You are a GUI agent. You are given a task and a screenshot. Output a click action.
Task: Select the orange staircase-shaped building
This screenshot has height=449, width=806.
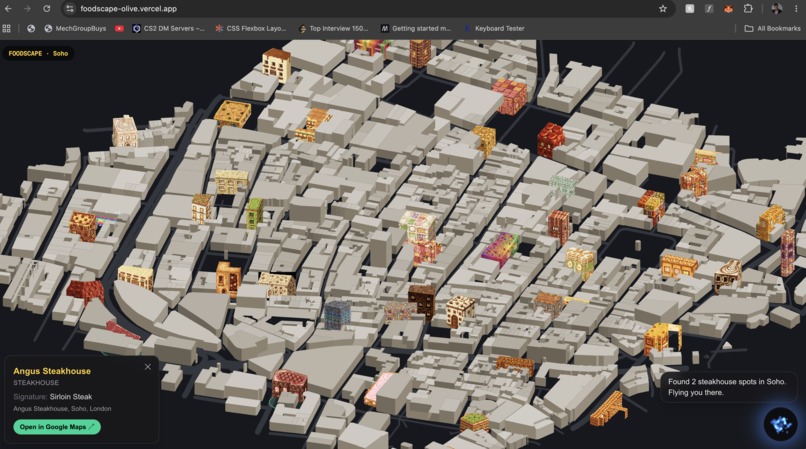coord(609,409)
